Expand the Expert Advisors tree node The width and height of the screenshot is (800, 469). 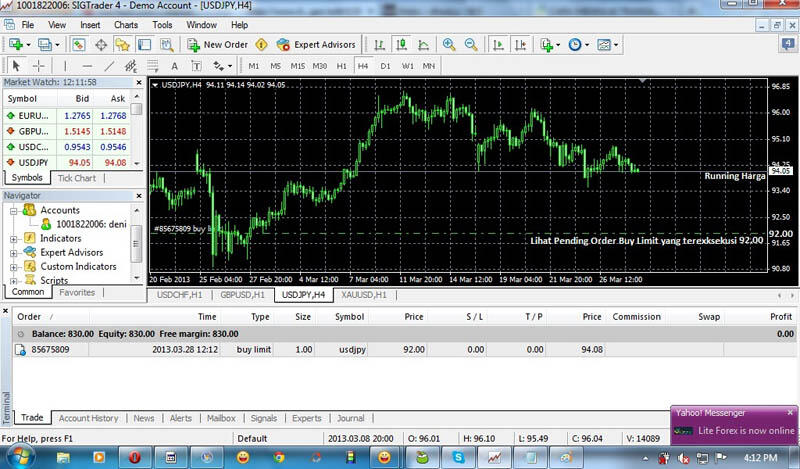pos(13,253)
